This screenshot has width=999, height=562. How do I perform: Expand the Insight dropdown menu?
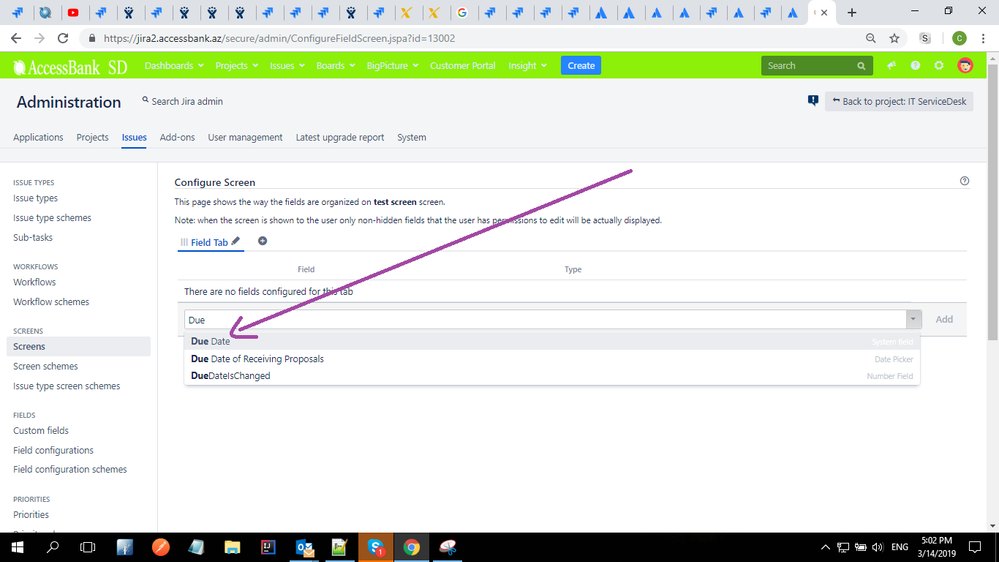(527, 66)
